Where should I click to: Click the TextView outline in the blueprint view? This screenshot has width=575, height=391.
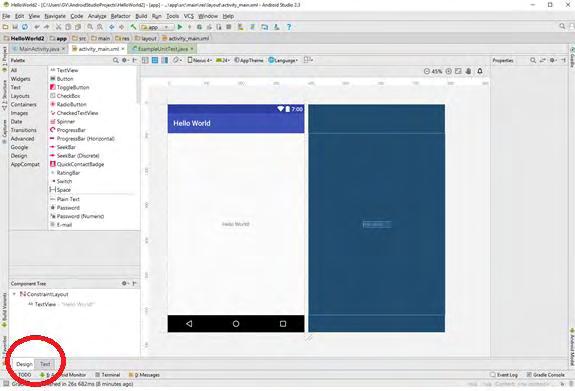point(377,224)
